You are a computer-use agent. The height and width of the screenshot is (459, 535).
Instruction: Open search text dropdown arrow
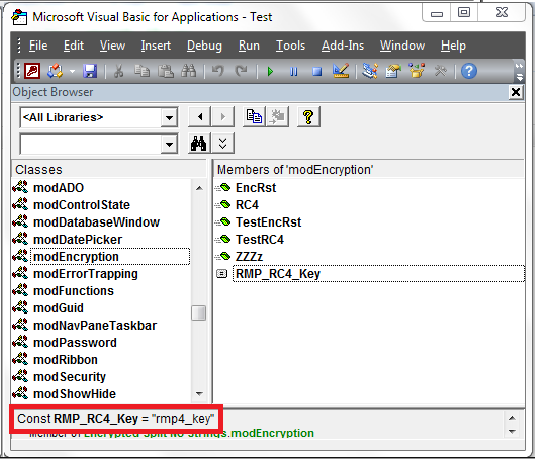tap(169, 144)
